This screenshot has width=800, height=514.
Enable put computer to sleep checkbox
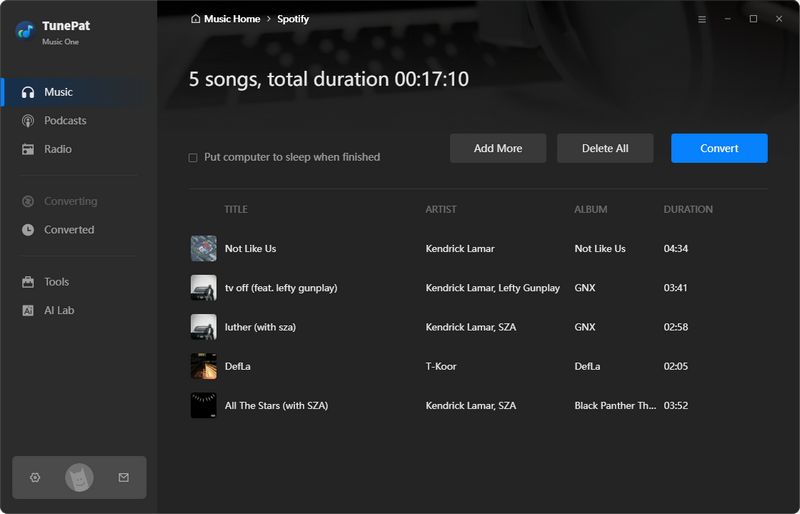(193, 158)
